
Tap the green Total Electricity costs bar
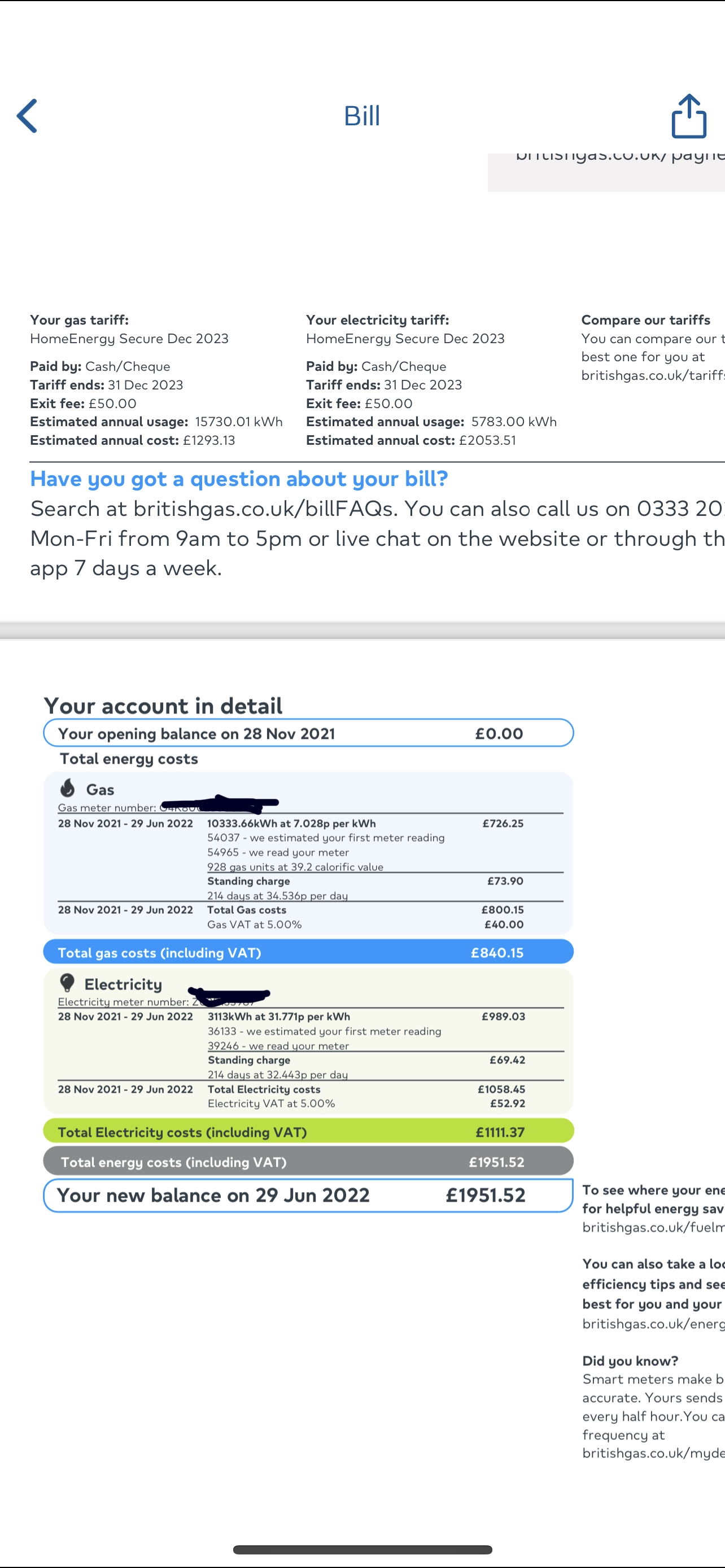click(308, 1131)
